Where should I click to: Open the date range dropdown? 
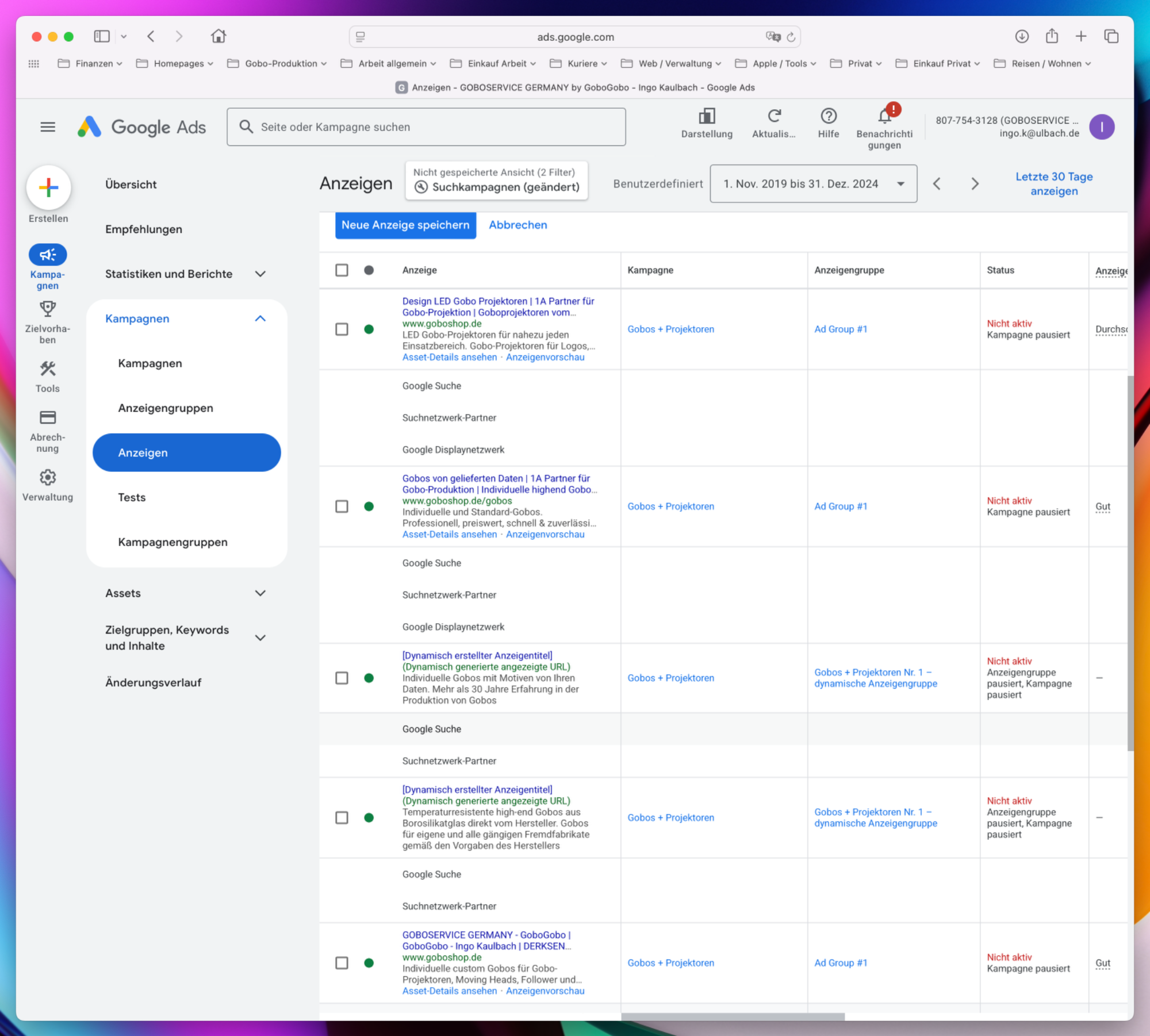tap(813, 184)
